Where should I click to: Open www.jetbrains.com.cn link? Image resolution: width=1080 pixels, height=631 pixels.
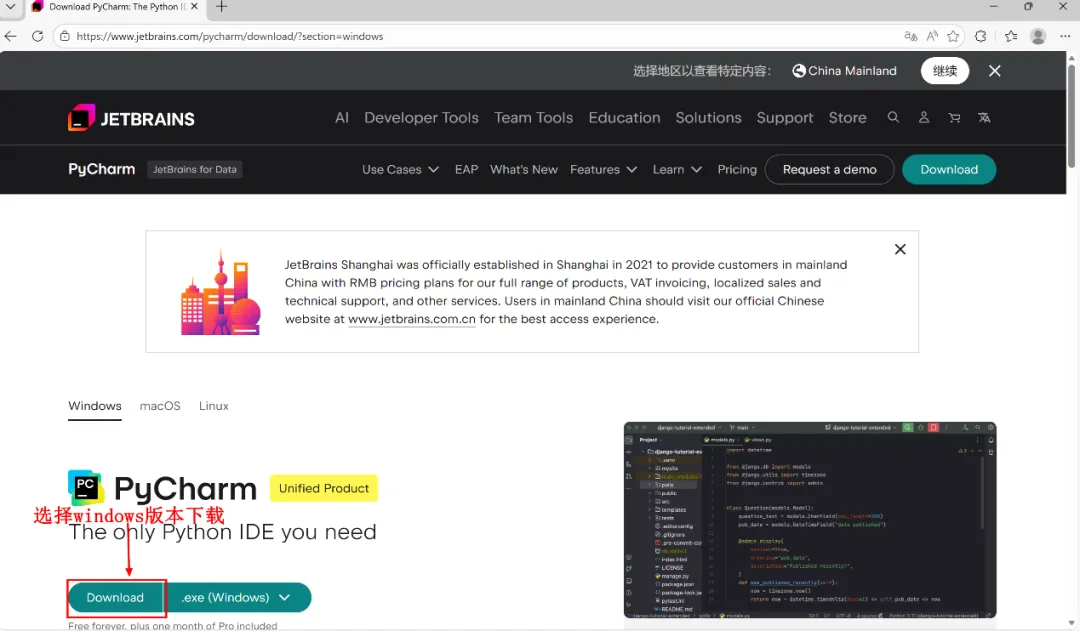(411, 320)
